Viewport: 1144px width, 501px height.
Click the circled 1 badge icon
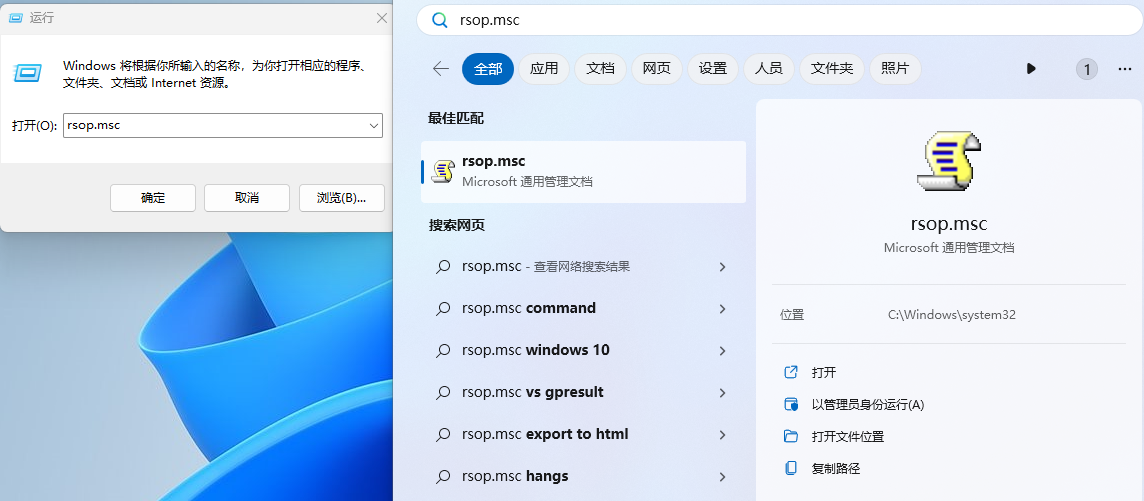(1086, 69)
